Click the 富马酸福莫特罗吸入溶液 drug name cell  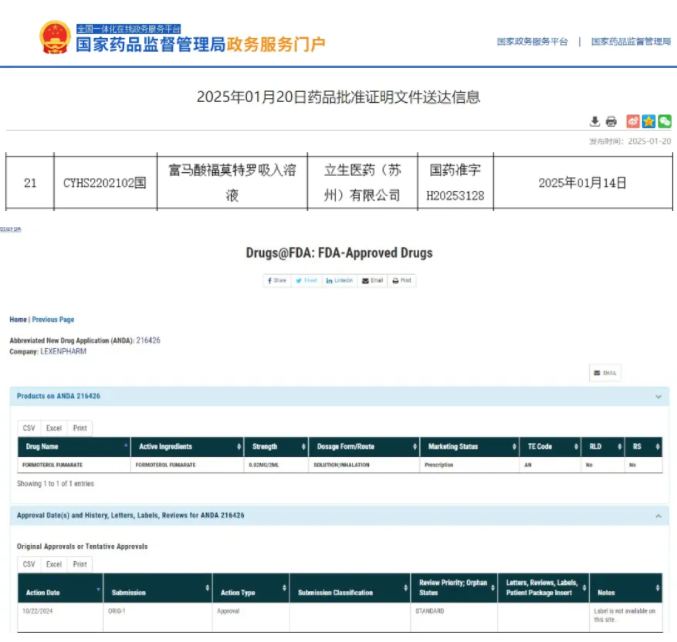click(x=232, y=183)
